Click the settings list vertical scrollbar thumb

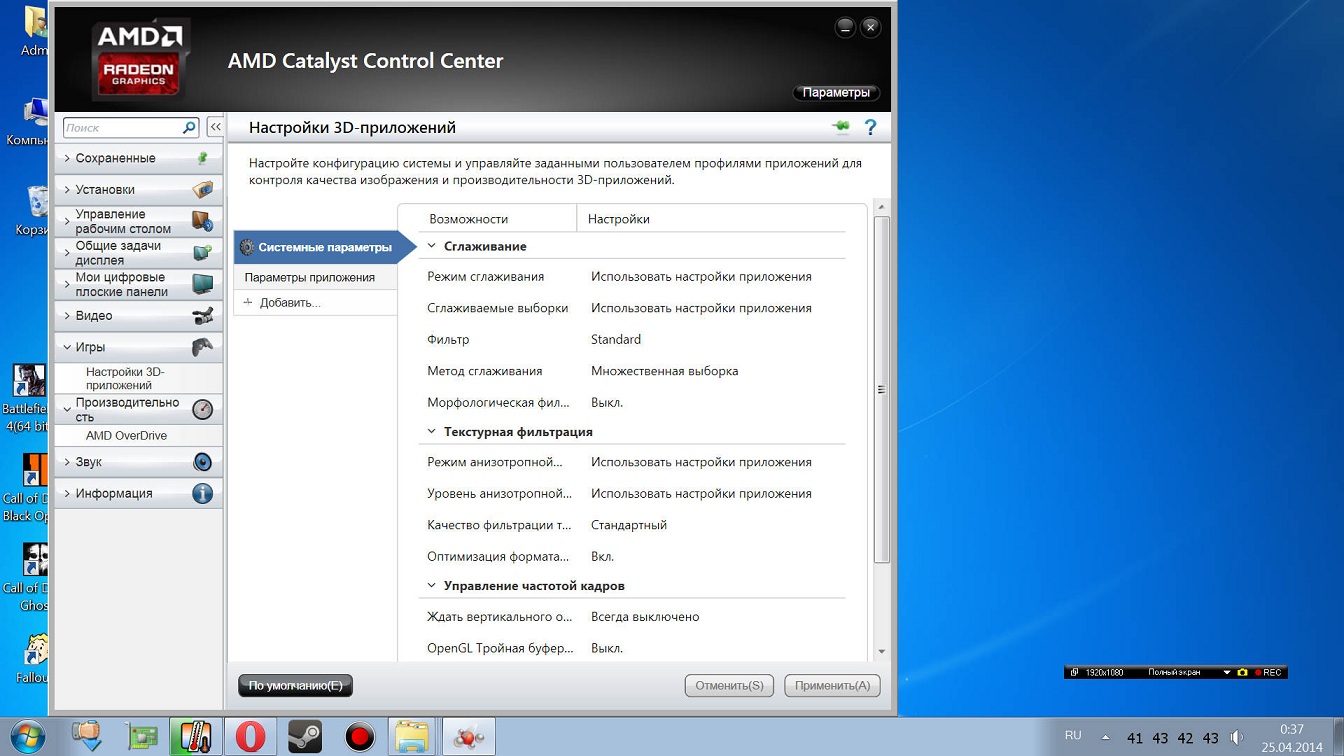pos(881,390)
